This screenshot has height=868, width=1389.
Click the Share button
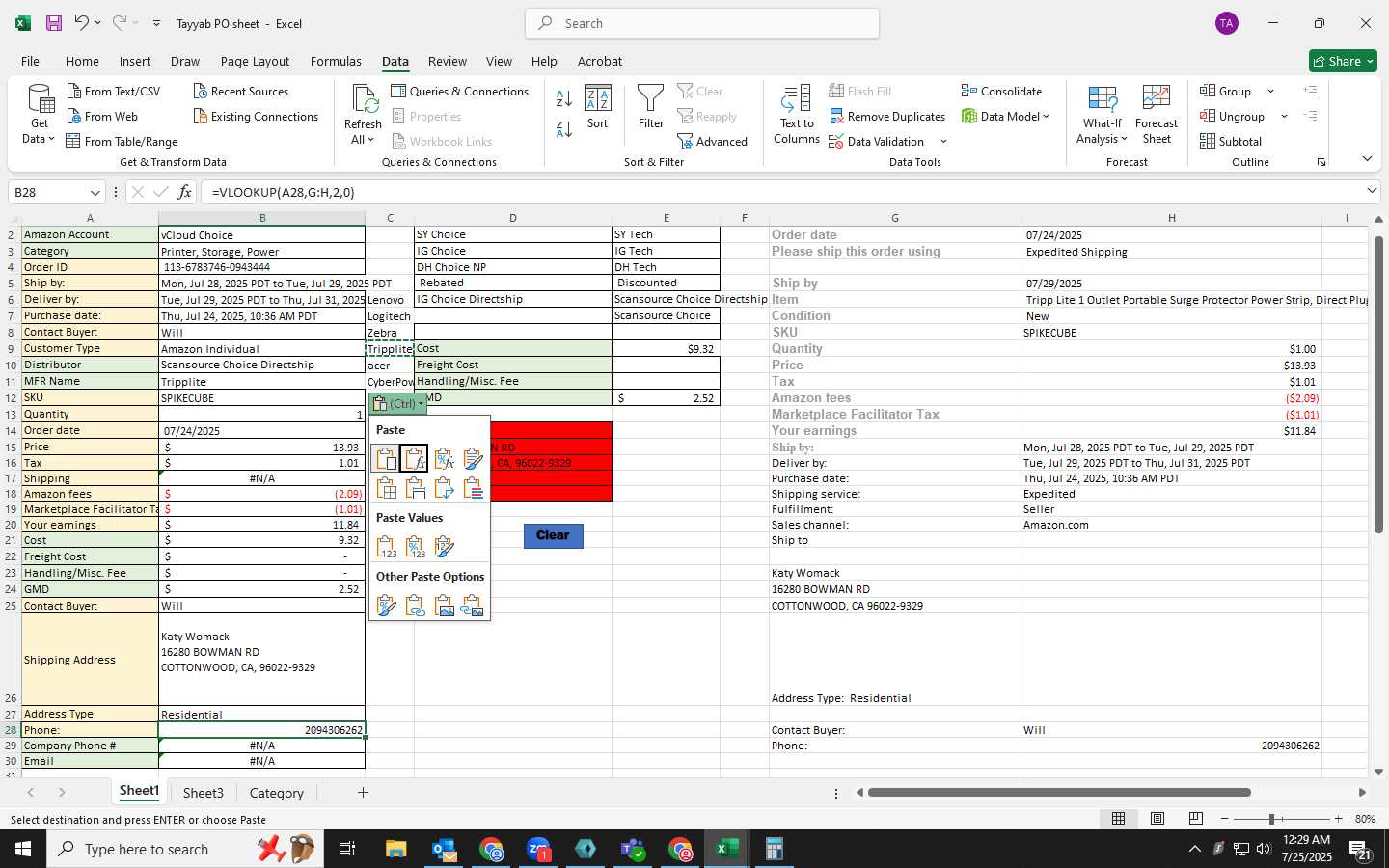(1343, 61)
